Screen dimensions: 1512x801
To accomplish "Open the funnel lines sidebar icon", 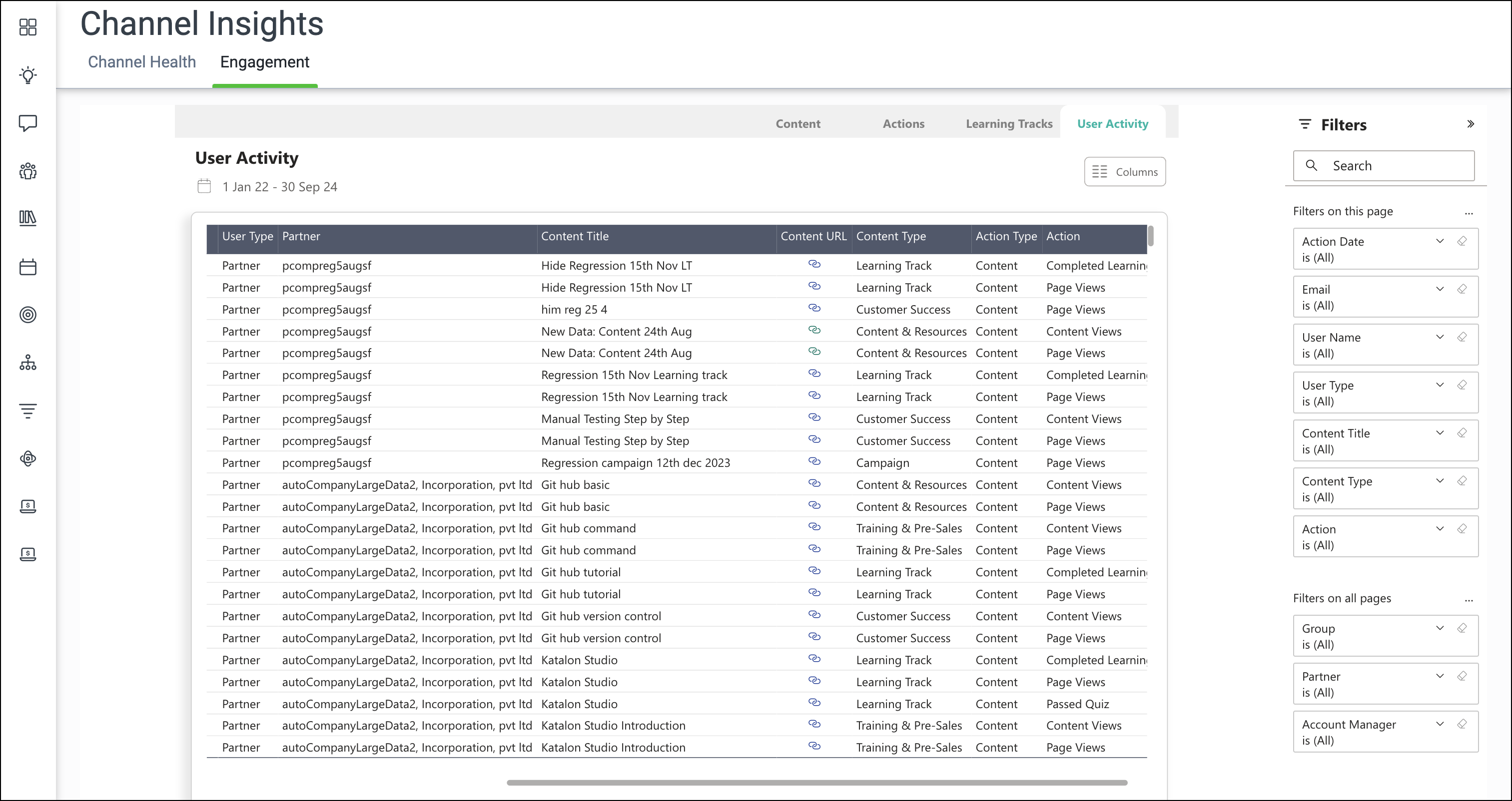I will pos(27,411).
